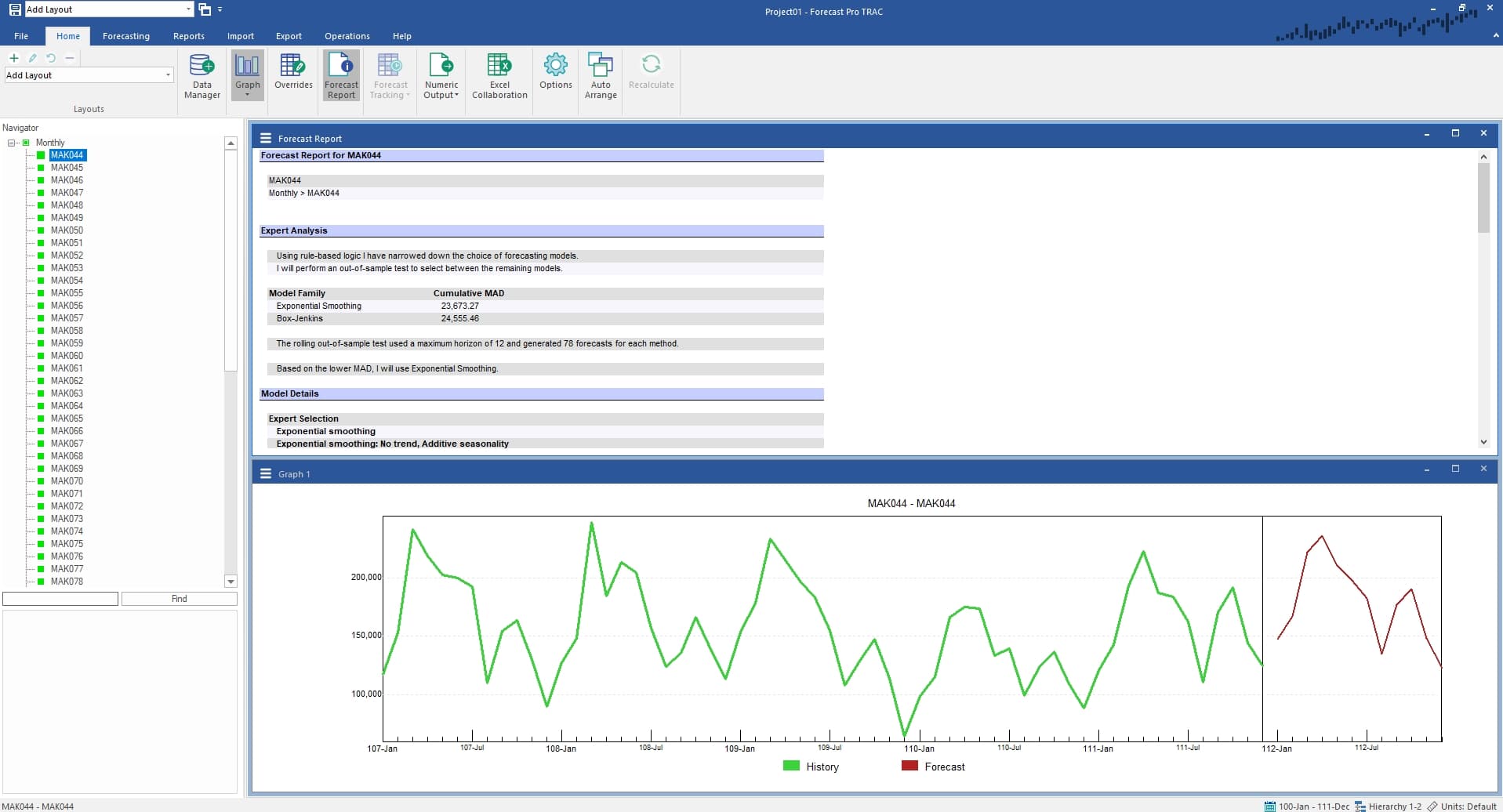
Task: Switch to the Forecasting ribbon tab
Action: (x=125, y=36)
